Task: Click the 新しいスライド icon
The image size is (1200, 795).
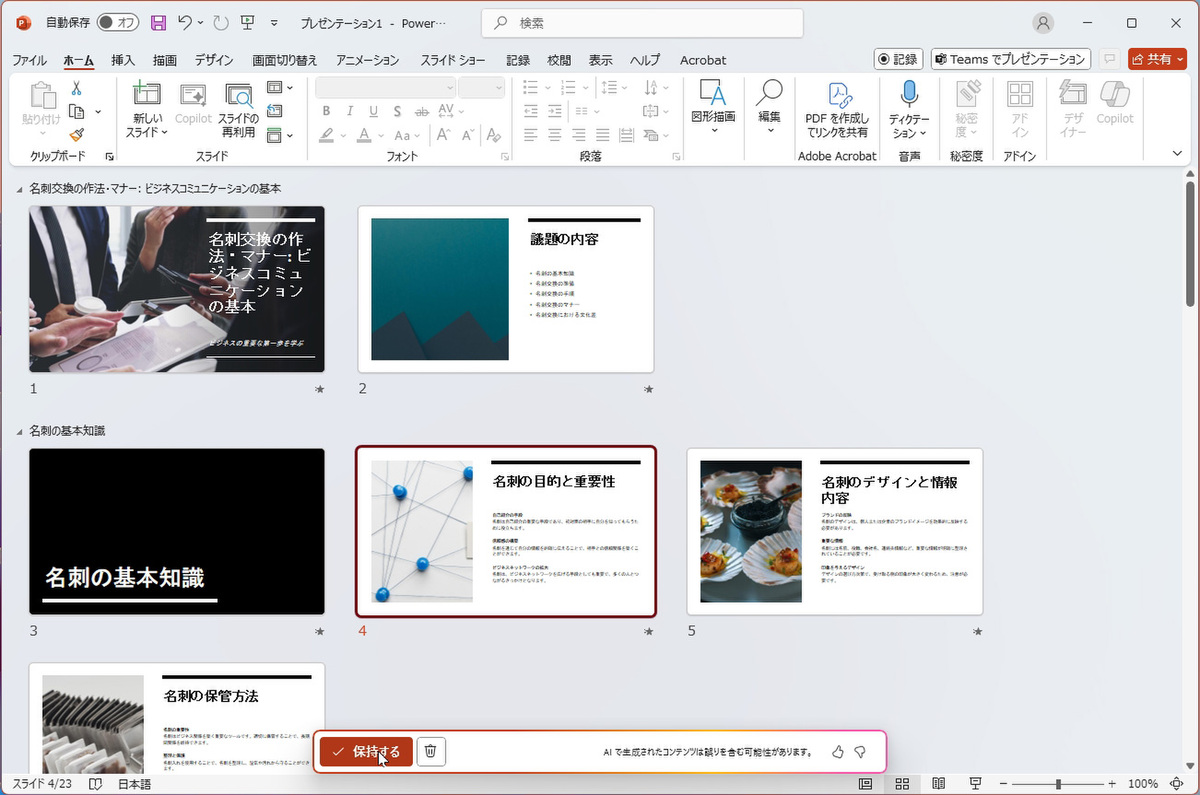Action: (x=147, y=95)
